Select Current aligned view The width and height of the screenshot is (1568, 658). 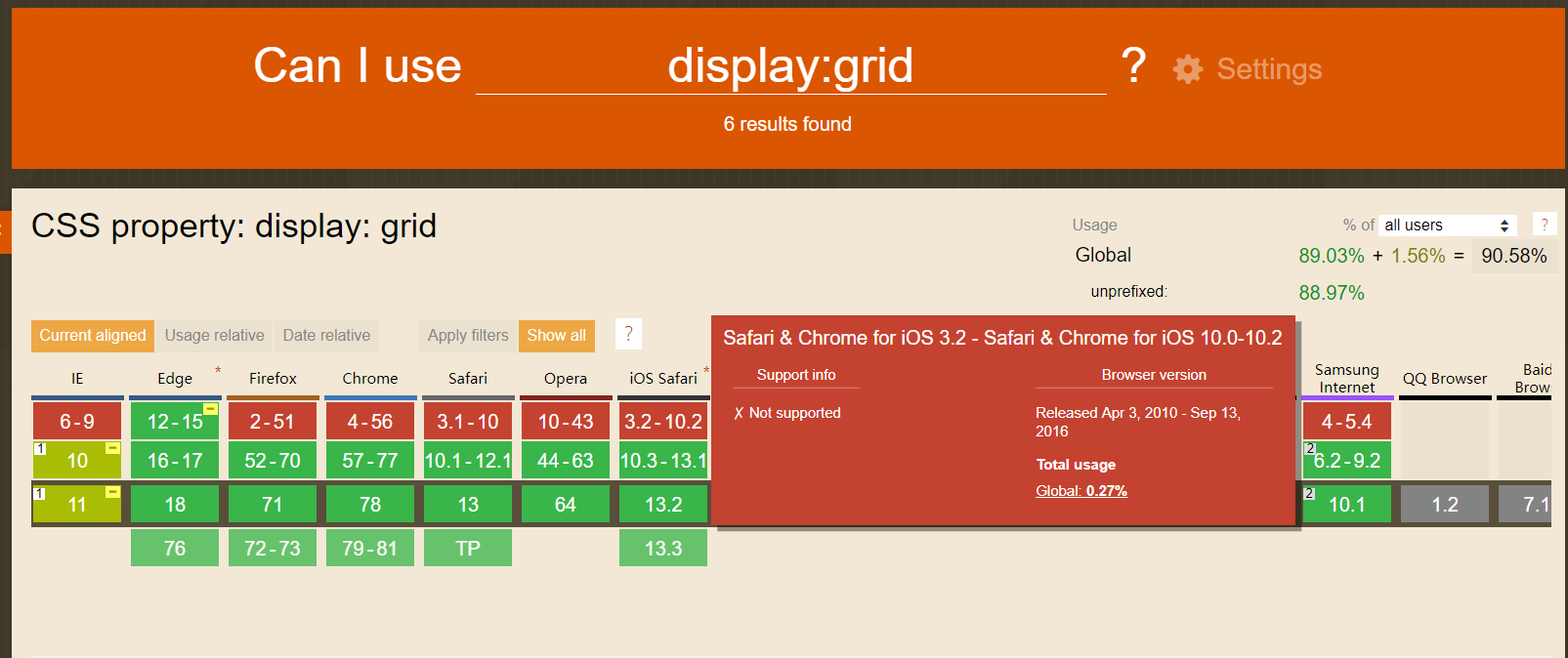(x=93, y=336)
